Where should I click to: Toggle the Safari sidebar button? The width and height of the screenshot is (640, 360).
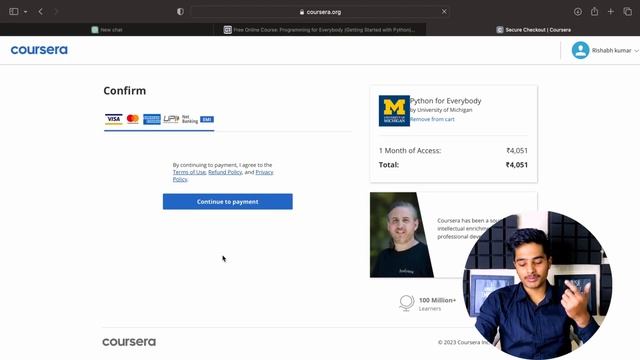click(13, 12)
